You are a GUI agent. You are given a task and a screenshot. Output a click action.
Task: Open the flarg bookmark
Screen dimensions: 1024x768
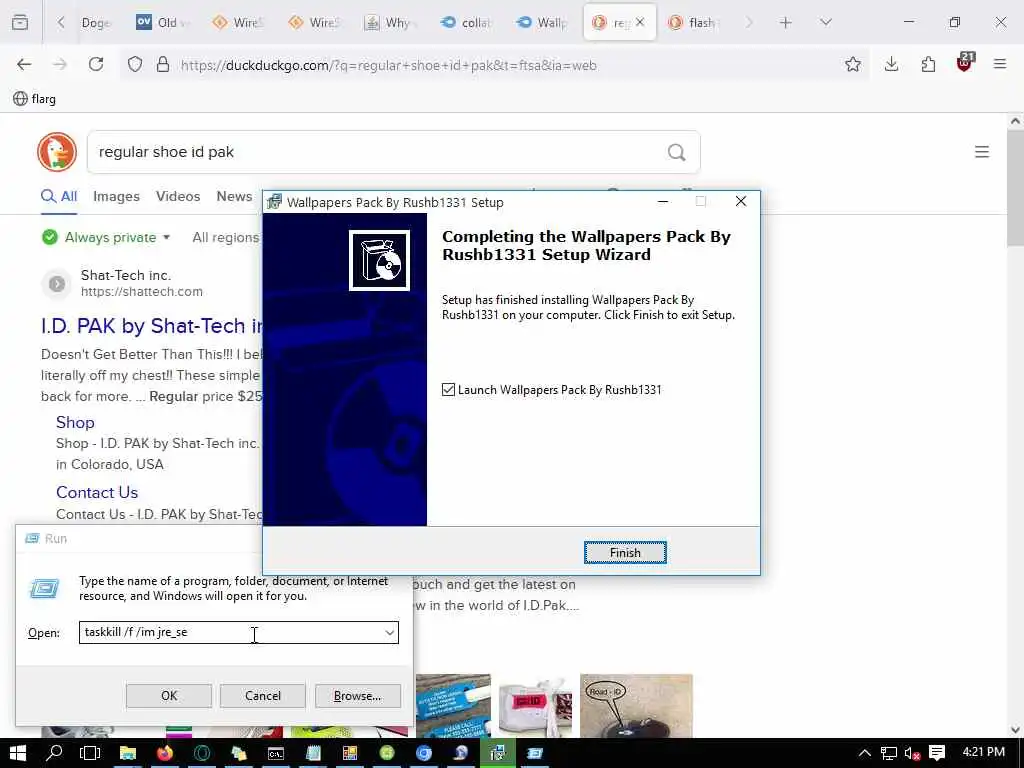[35, 99]
